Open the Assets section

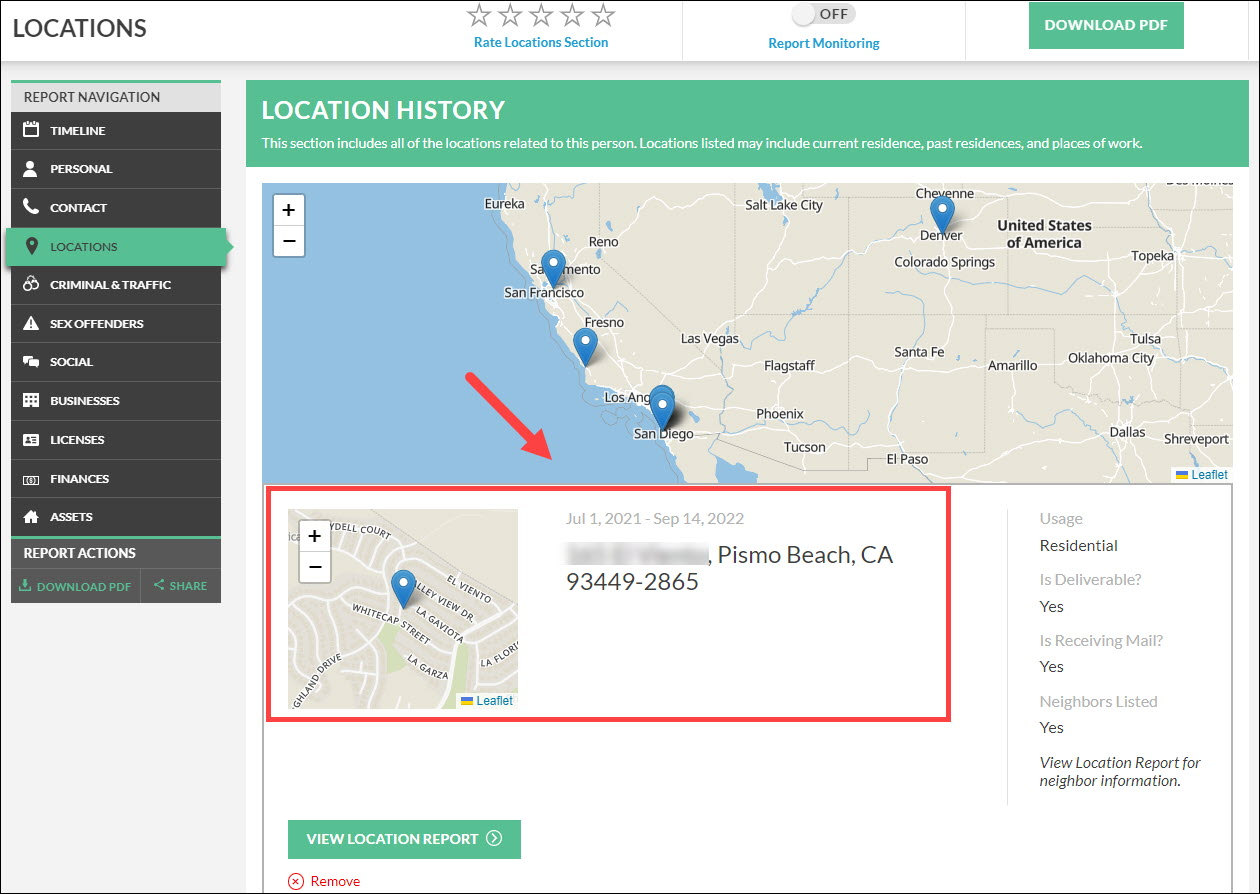tap(116, 517)
